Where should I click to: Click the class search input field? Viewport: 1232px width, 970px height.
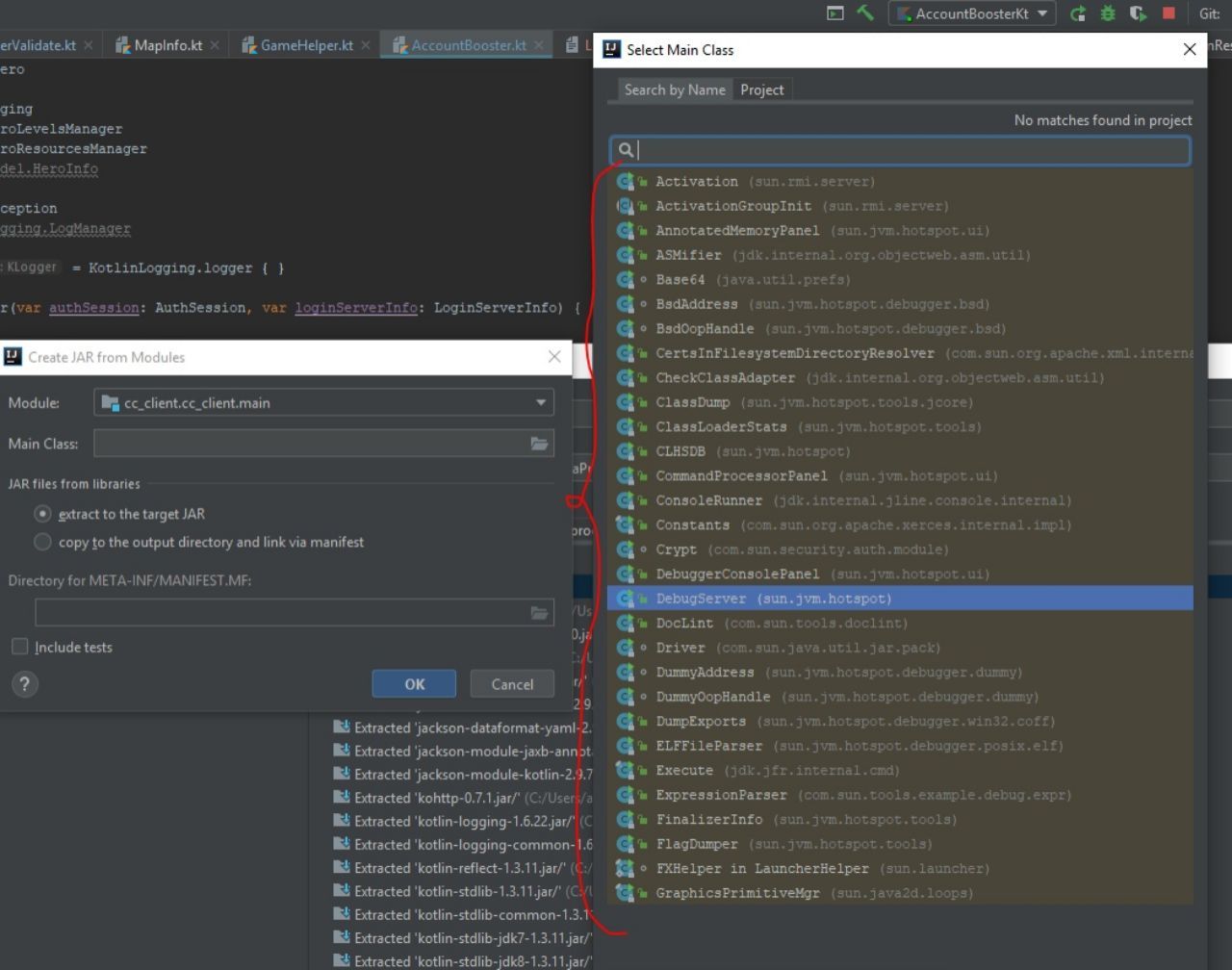point(905,150)
